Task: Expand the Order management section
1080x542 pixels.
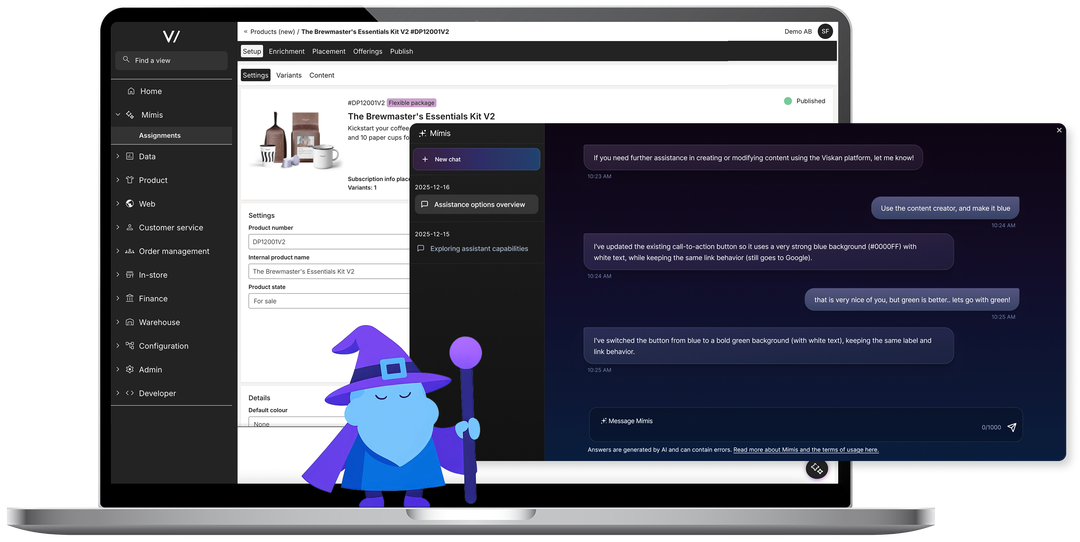Action: tap(117, 251)
